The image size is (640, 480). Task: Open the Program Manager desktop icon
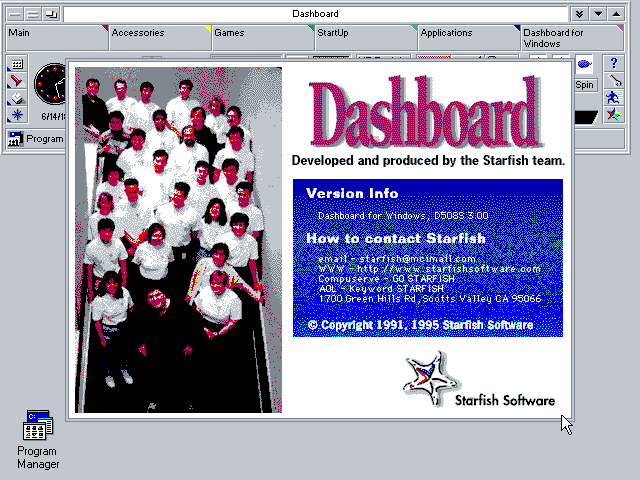pos(38,440)
